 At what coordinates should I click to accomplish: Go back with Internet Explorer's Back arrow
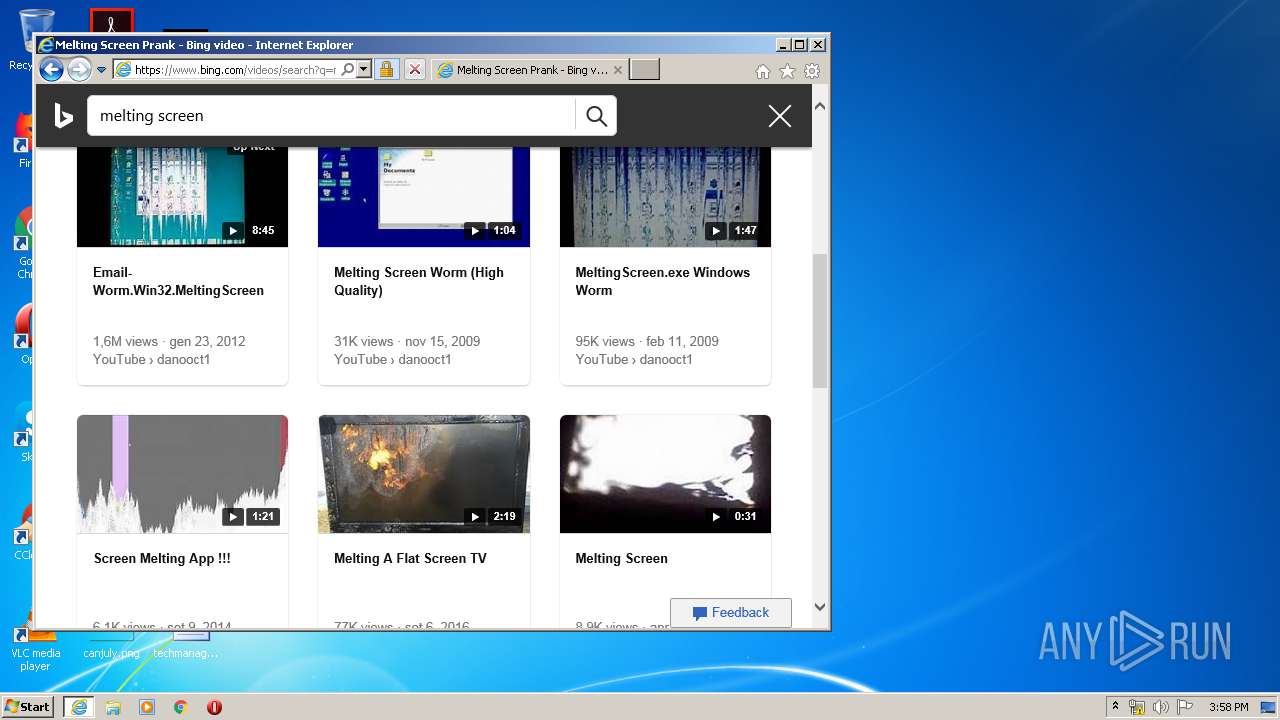[51, 70]
